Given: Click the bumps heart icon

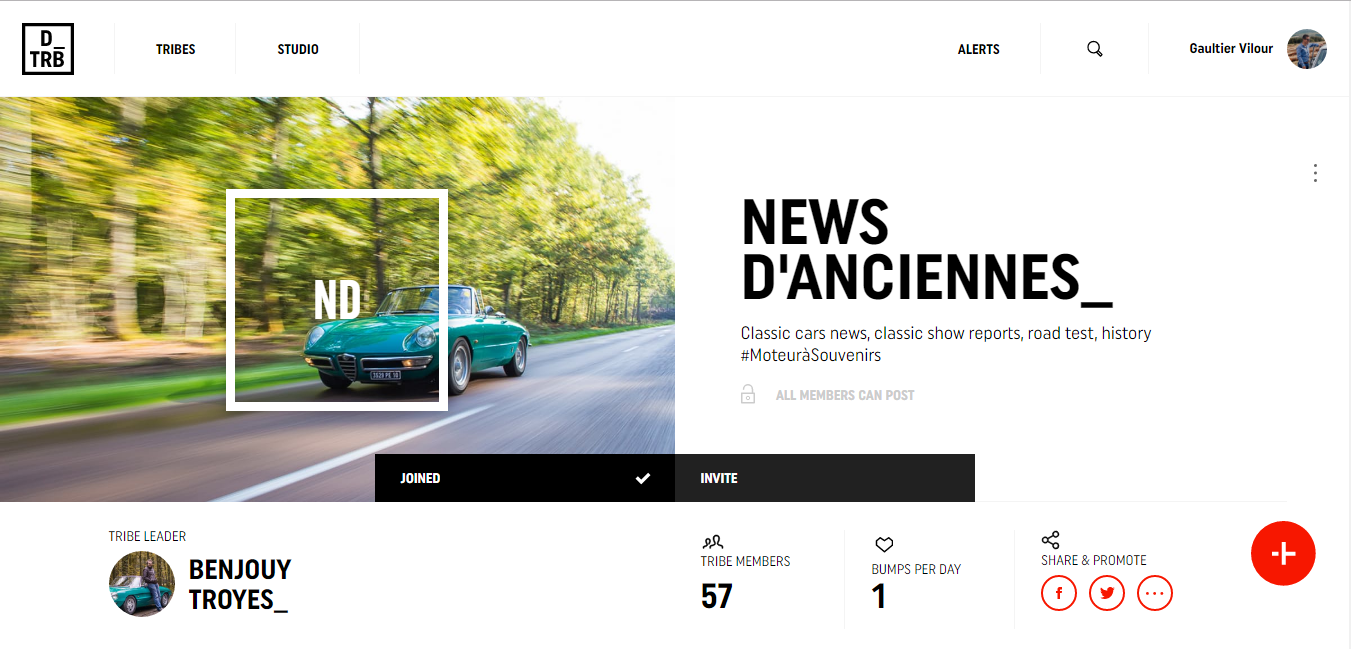Looking at the screenshot, I should point(884,545).
